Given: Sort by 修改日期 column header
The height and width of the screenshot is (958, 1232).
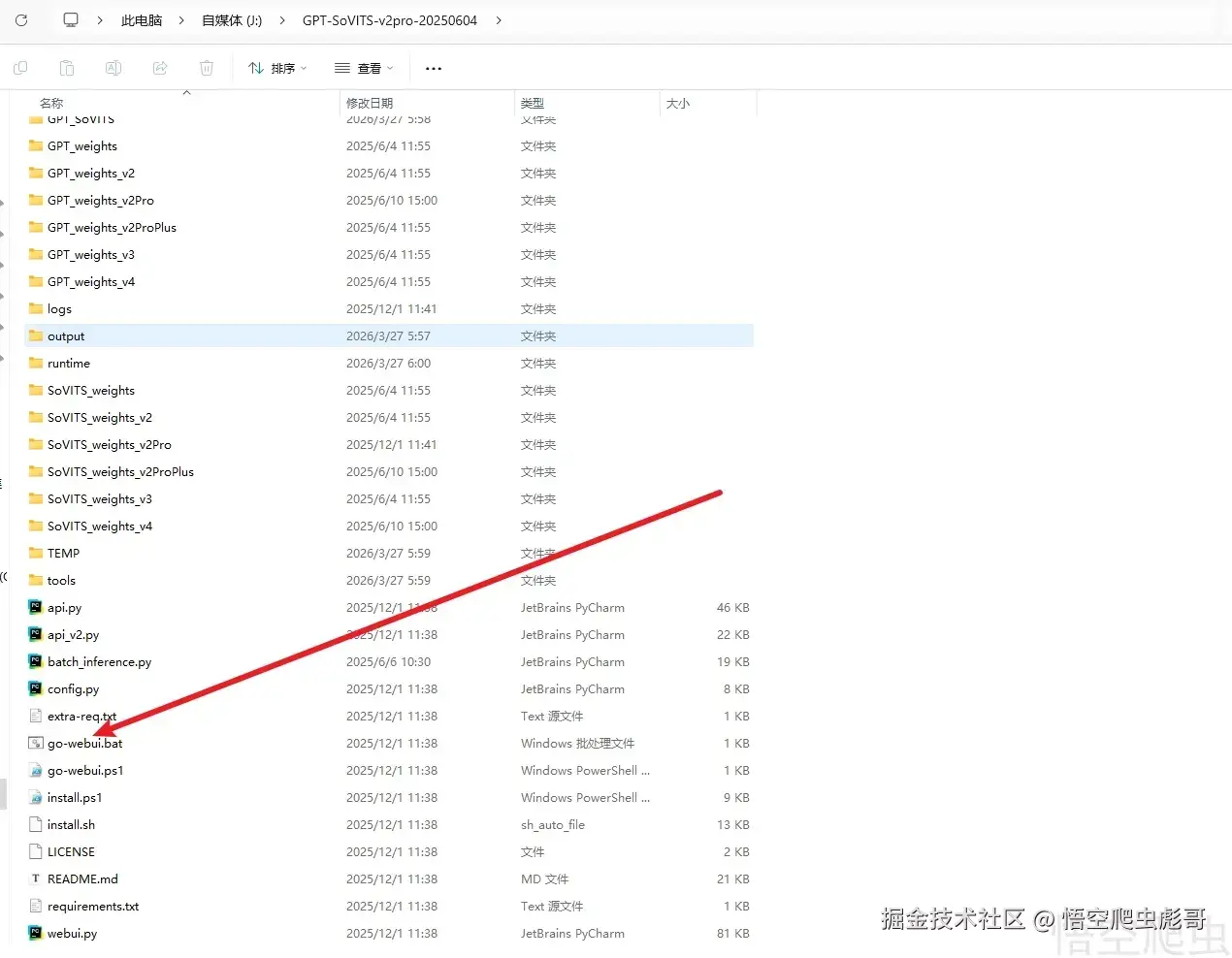Looking at the screenshot, I should pyautogui.click(x=370, y=103).
